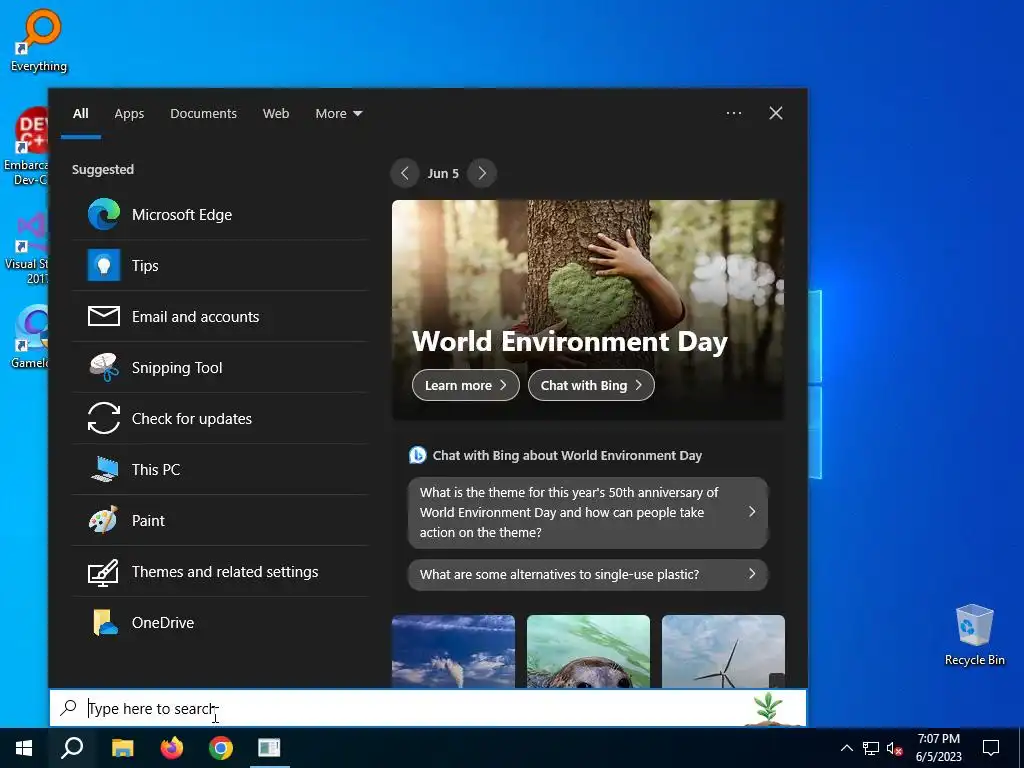
Task: Ask about the 50th anniversary theme question
Action: point(588,513)
